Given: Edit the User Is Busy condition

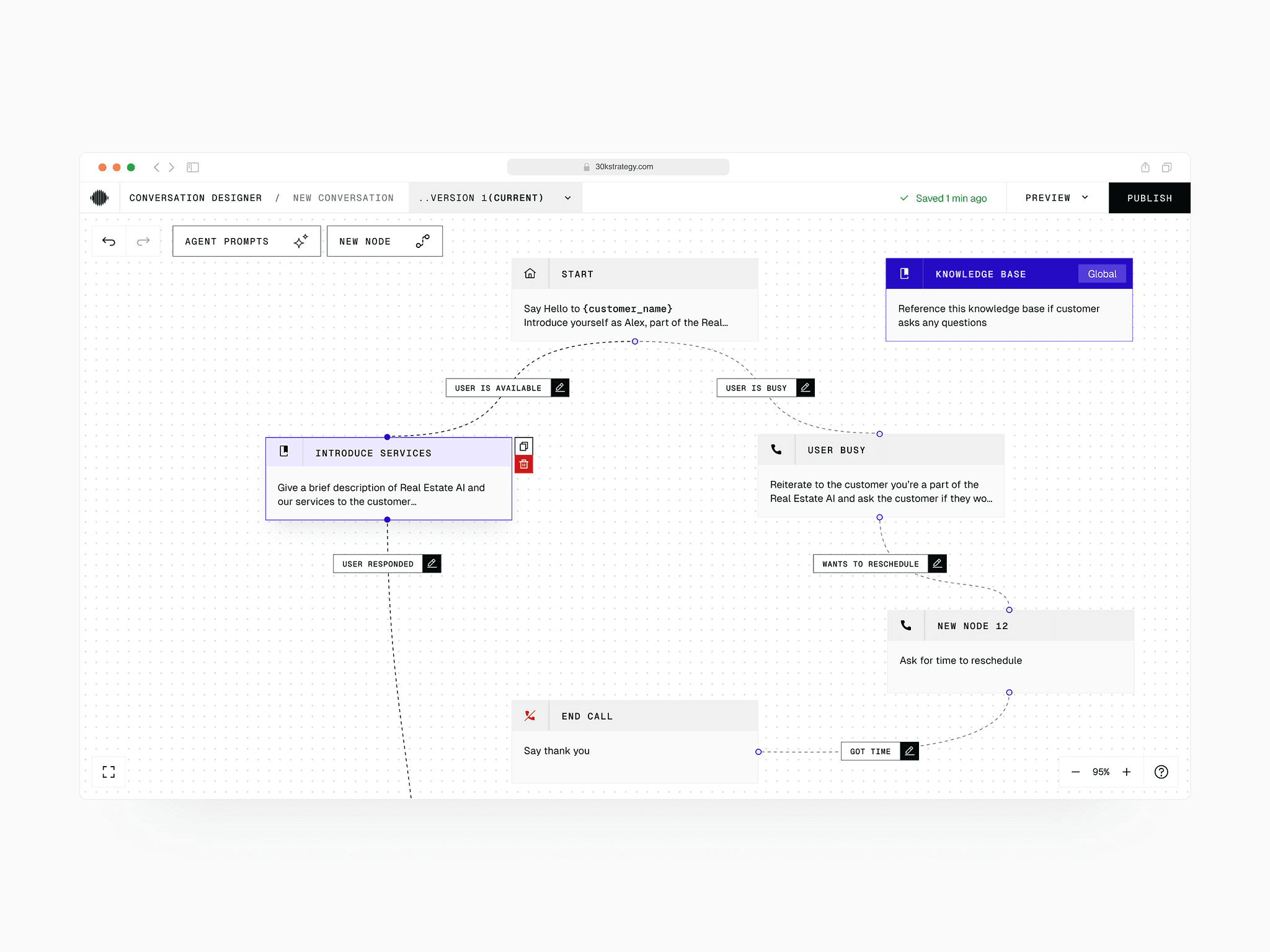Looking at the screenshot, I should (x=806, y=388).
